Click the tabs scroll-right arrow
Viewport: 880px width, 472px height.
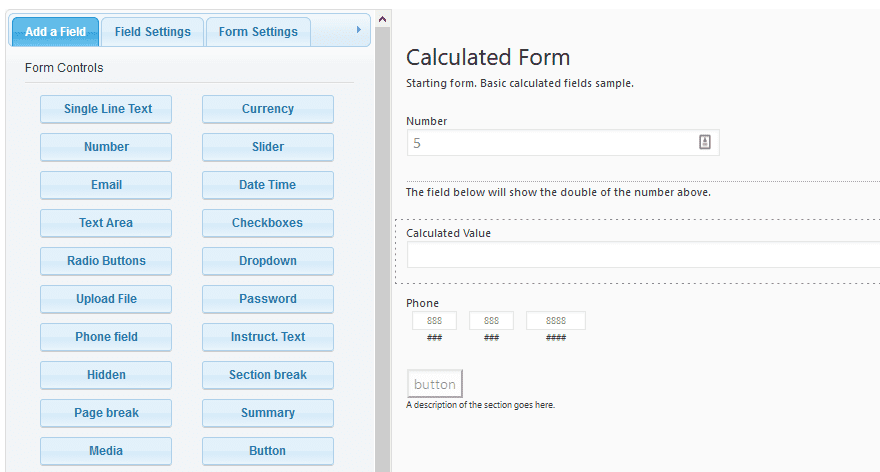click(359, 30)
